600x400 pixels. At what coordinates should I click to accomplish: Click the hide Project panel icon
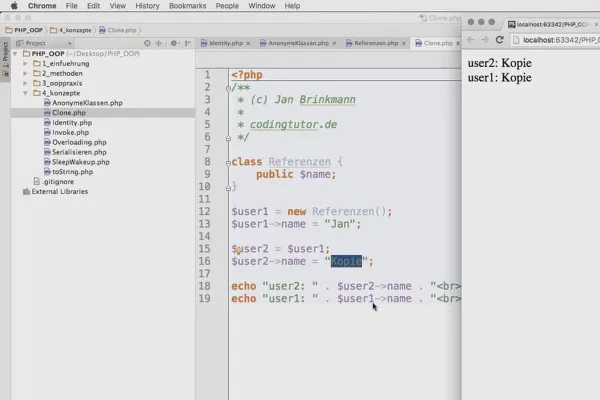click(x=188, y=43)
